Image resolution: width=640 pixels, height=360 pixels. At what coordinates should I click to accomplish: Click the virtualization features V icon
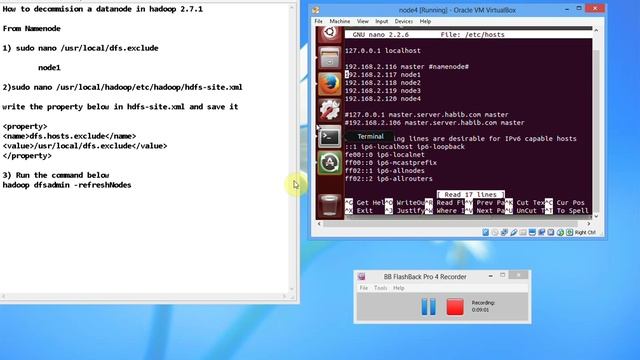pyautogui.click(x=551, y=232)
